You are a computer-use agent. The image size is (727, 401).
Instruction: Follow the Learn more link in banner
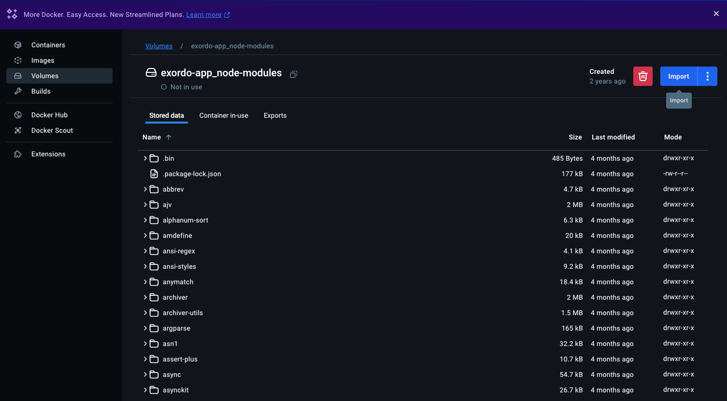click(x=204, y=14)
